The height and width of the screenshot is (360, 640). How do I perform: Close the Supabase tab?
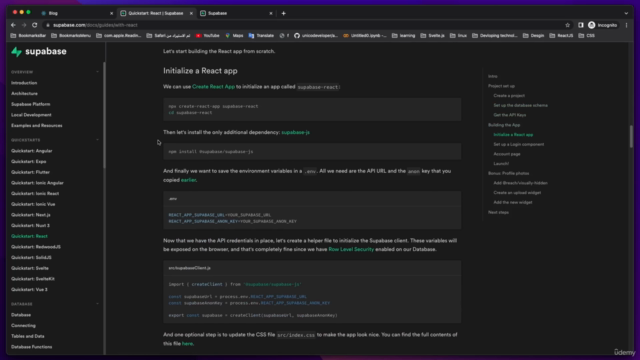(271, 13)
